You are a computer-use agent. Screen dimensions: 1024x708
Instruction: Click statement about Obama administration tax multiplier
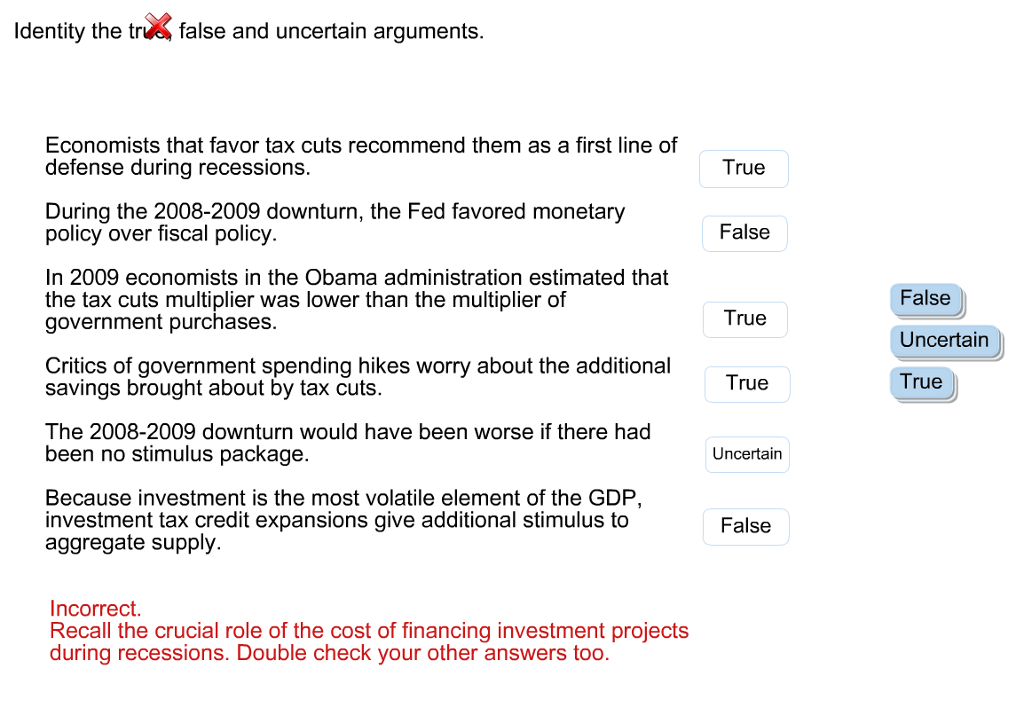tap(357, 299)
